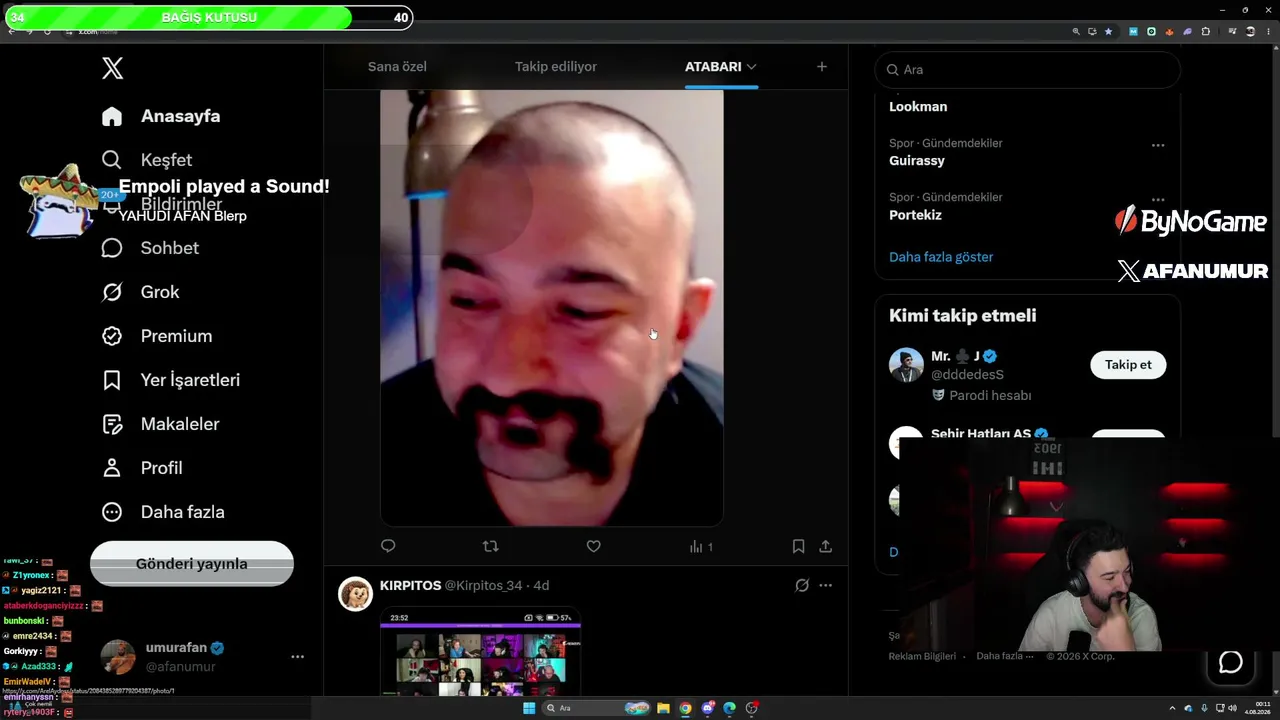The image size is (1280, 720).
Task: Open the KIRPITOS display name link
Action: pos(410,586)
